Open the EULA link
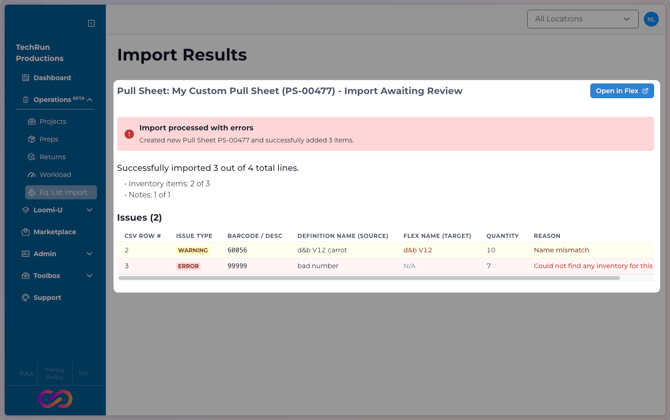670x420 pixels. [x=26, y=373]
